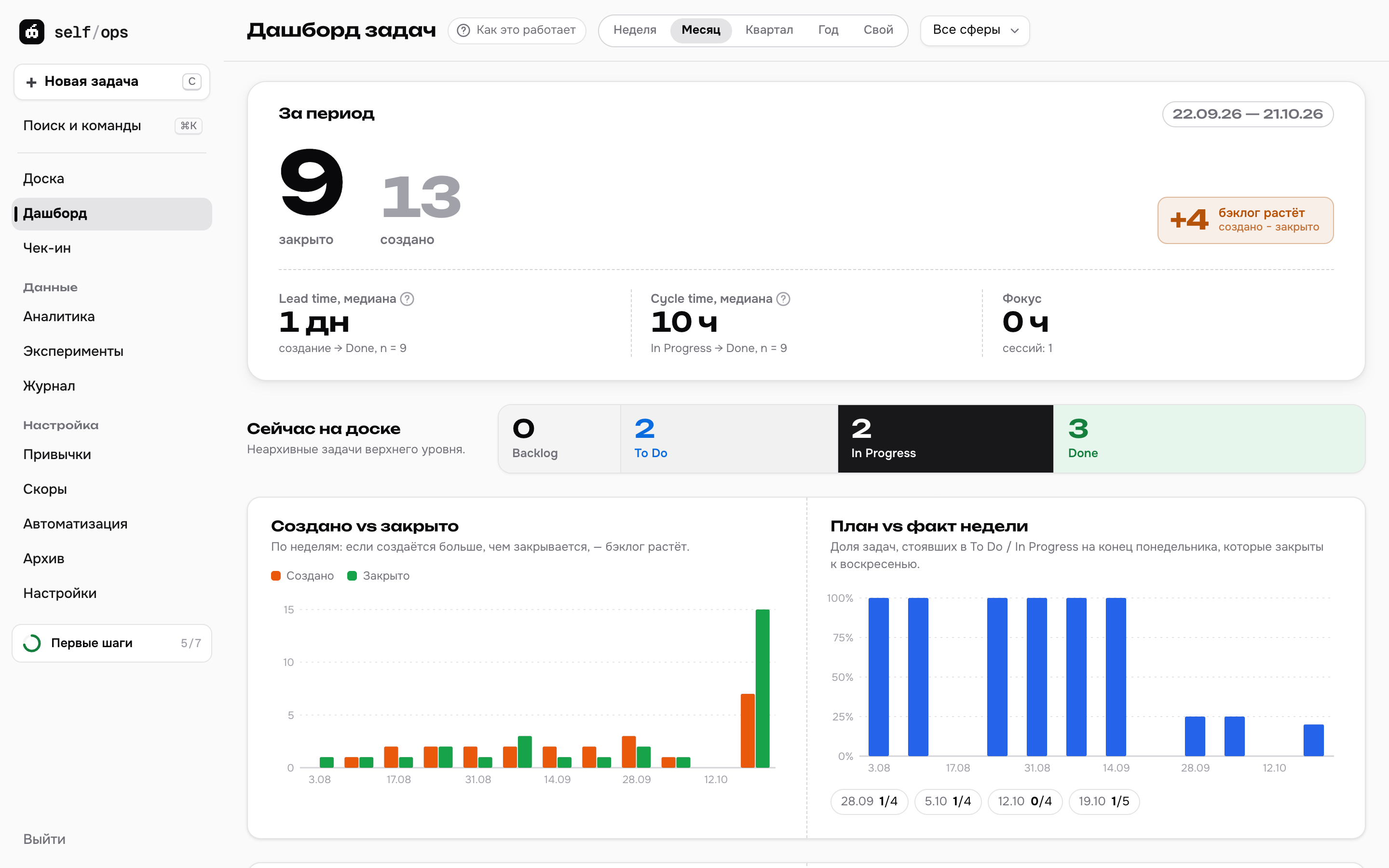Screen dimensions: 1389x868
Task: Go to Чек-ин in sidebar
Action: [x=112, y=248]
